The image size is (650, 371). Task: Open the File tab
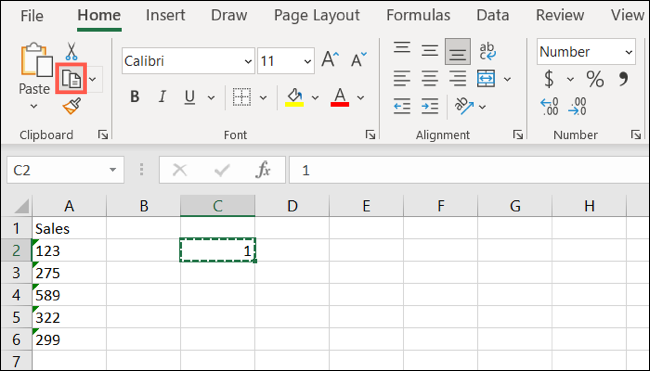32,16
